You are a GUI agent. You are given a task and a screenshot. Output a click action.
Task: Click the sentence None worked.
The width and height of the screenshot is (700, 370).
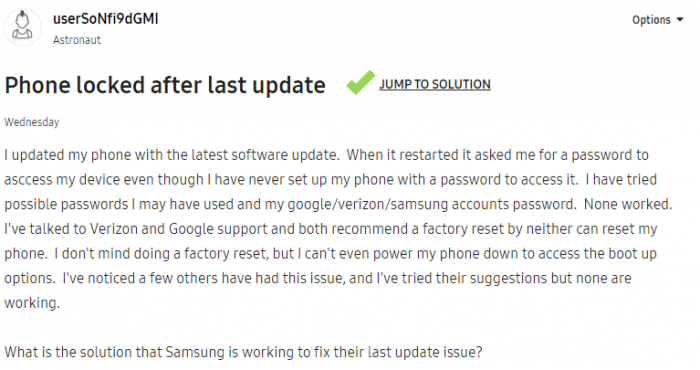pyautogui.click(x=628, y=204)
